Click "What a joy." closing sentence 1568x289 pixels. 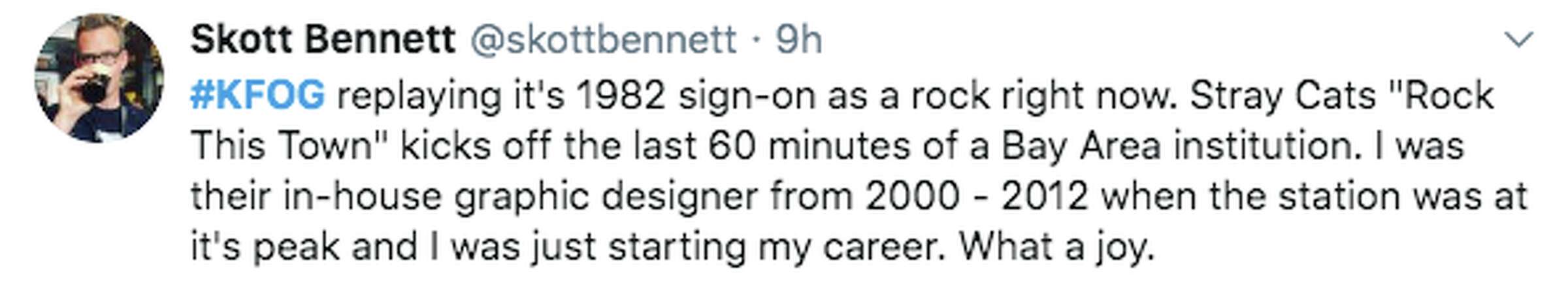(1056, 247)
